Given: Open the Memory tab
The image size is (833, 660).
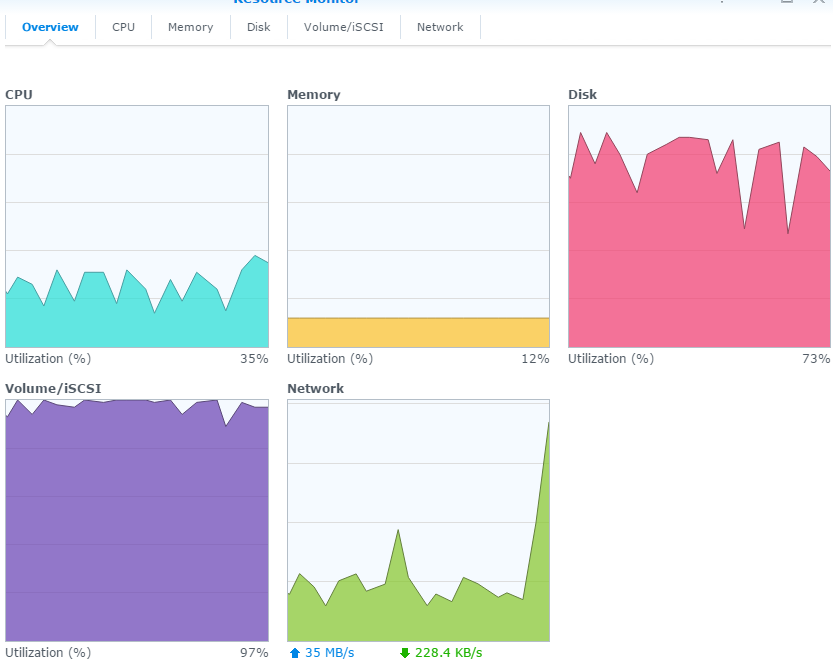Looking at the screenshot, I should 190,27.
